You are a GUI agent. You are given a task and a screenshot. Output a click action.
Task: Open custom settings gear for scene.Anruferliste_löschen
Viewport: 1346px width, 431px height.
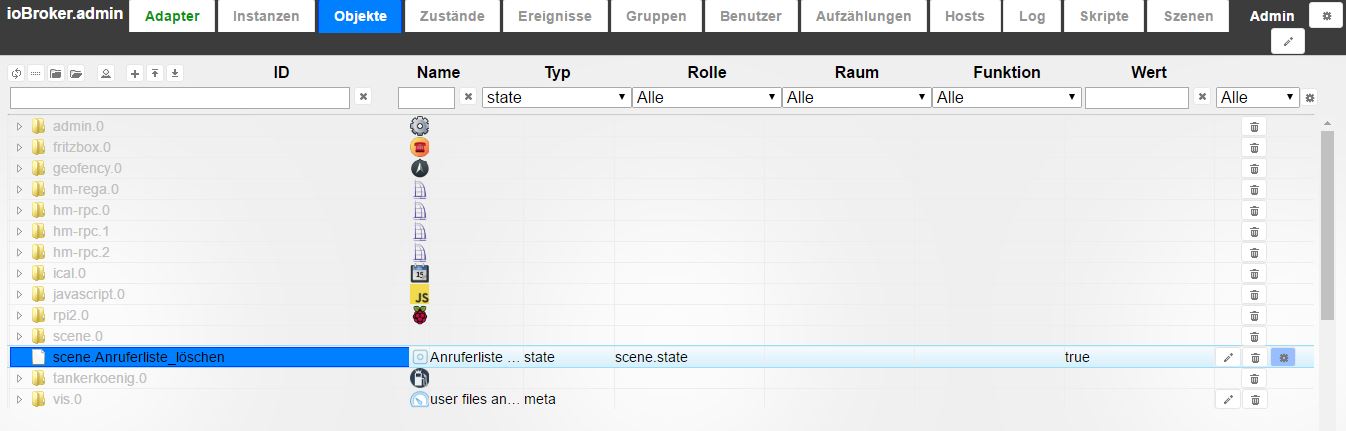[1283, 357]
